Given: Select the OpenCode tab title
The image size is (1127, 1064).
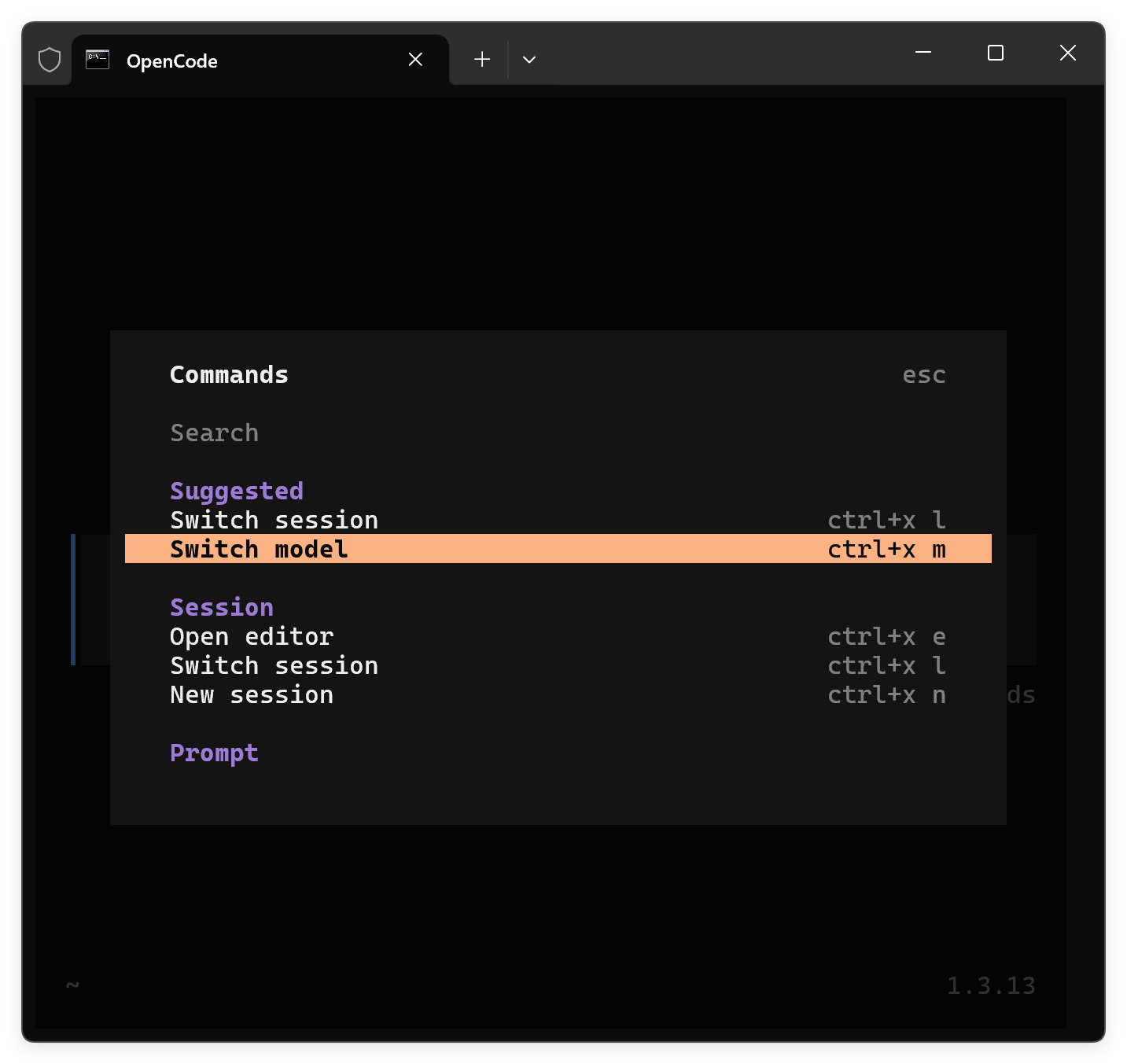Looking at the screenshot, I should point(171,61).
